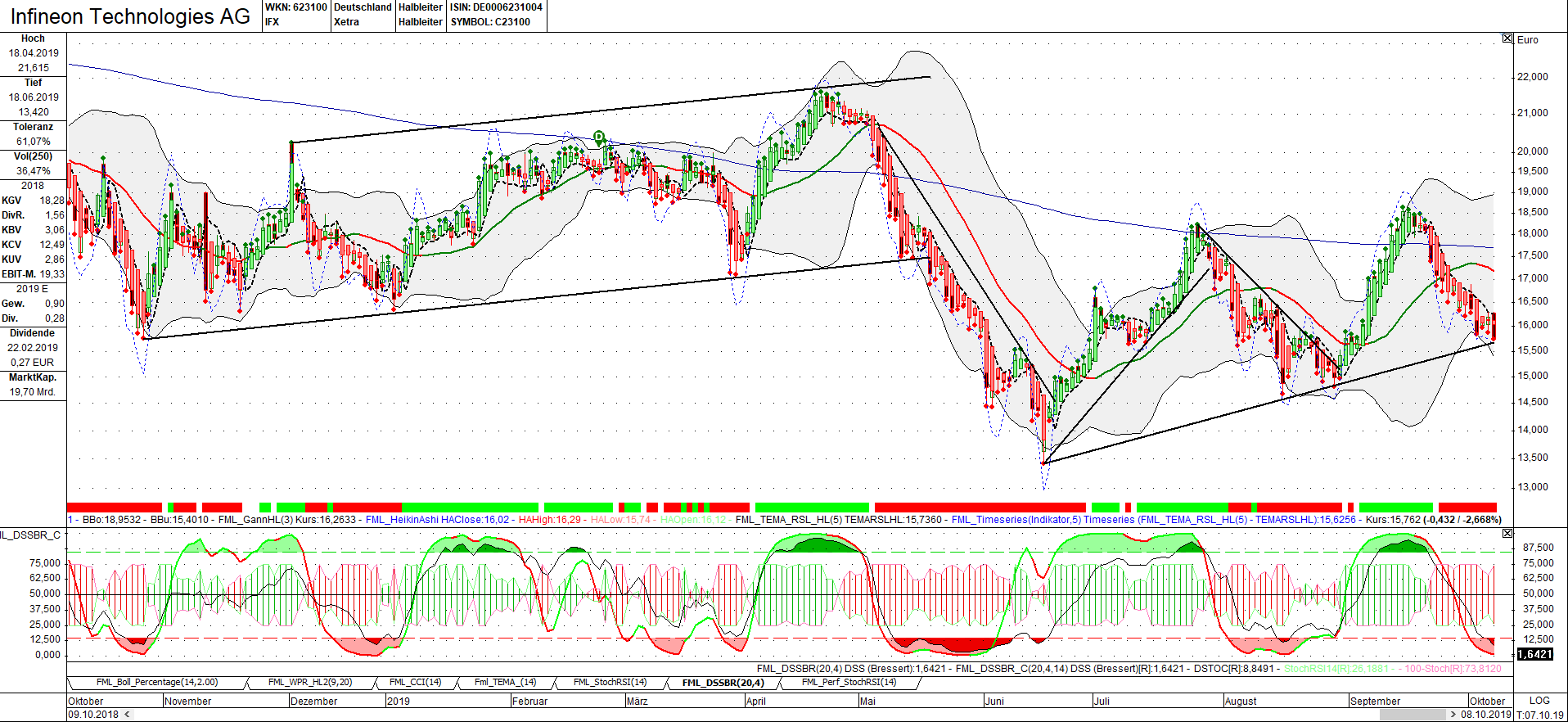Show the Fml_TEMA_(14) indicator tab
Viewport: 1568px width, 722px height.
(506, 682)
